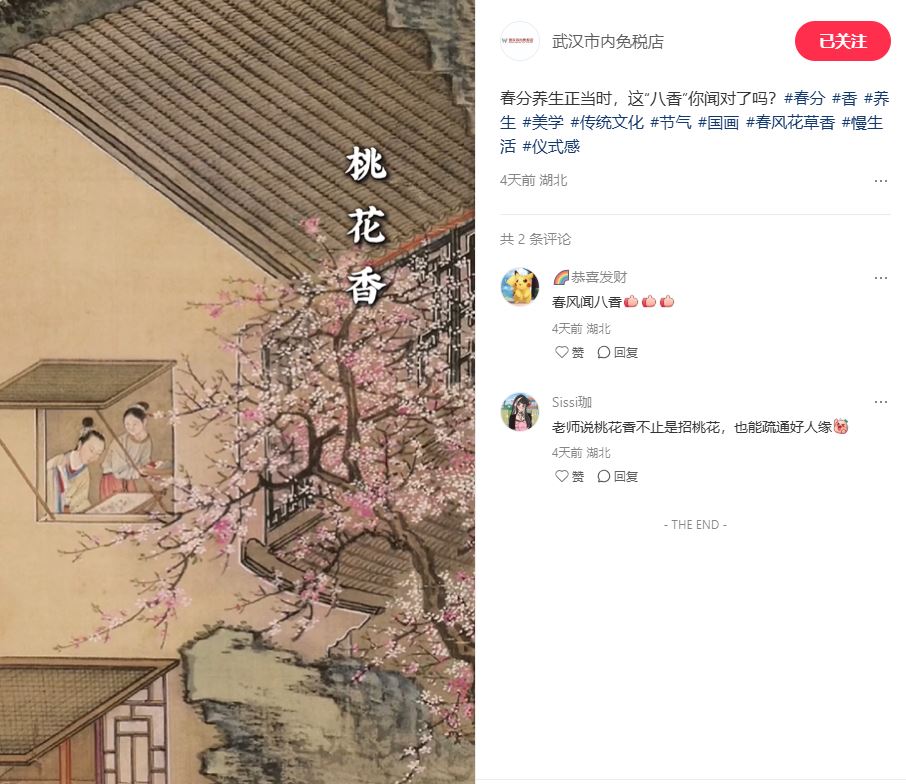The height and width of the screenshot is (784, 906).
Task: Toggle the 已关注 follow button
Action: click(842, 41)
